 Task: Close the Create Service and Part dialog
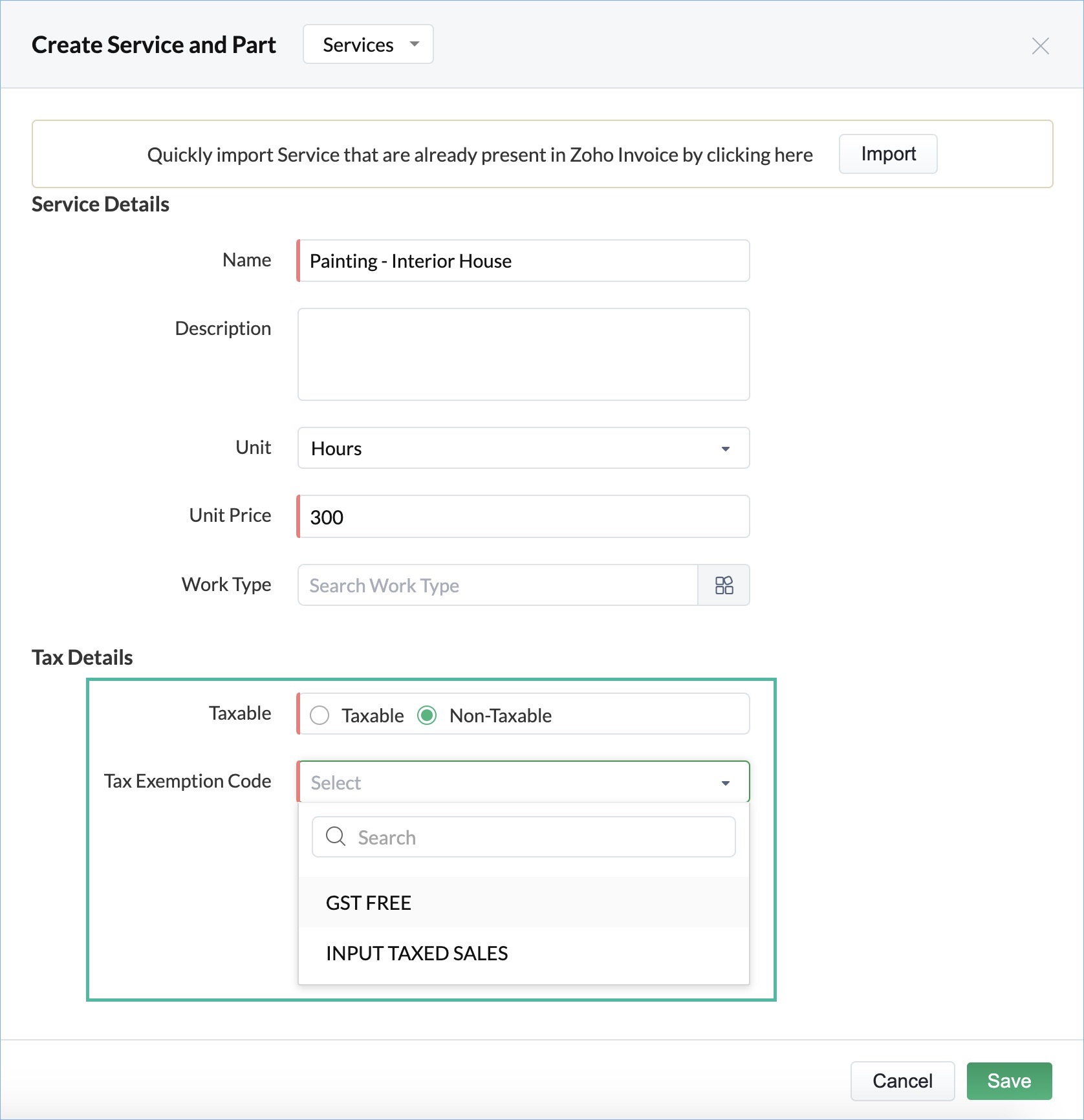click(1040, 46)
